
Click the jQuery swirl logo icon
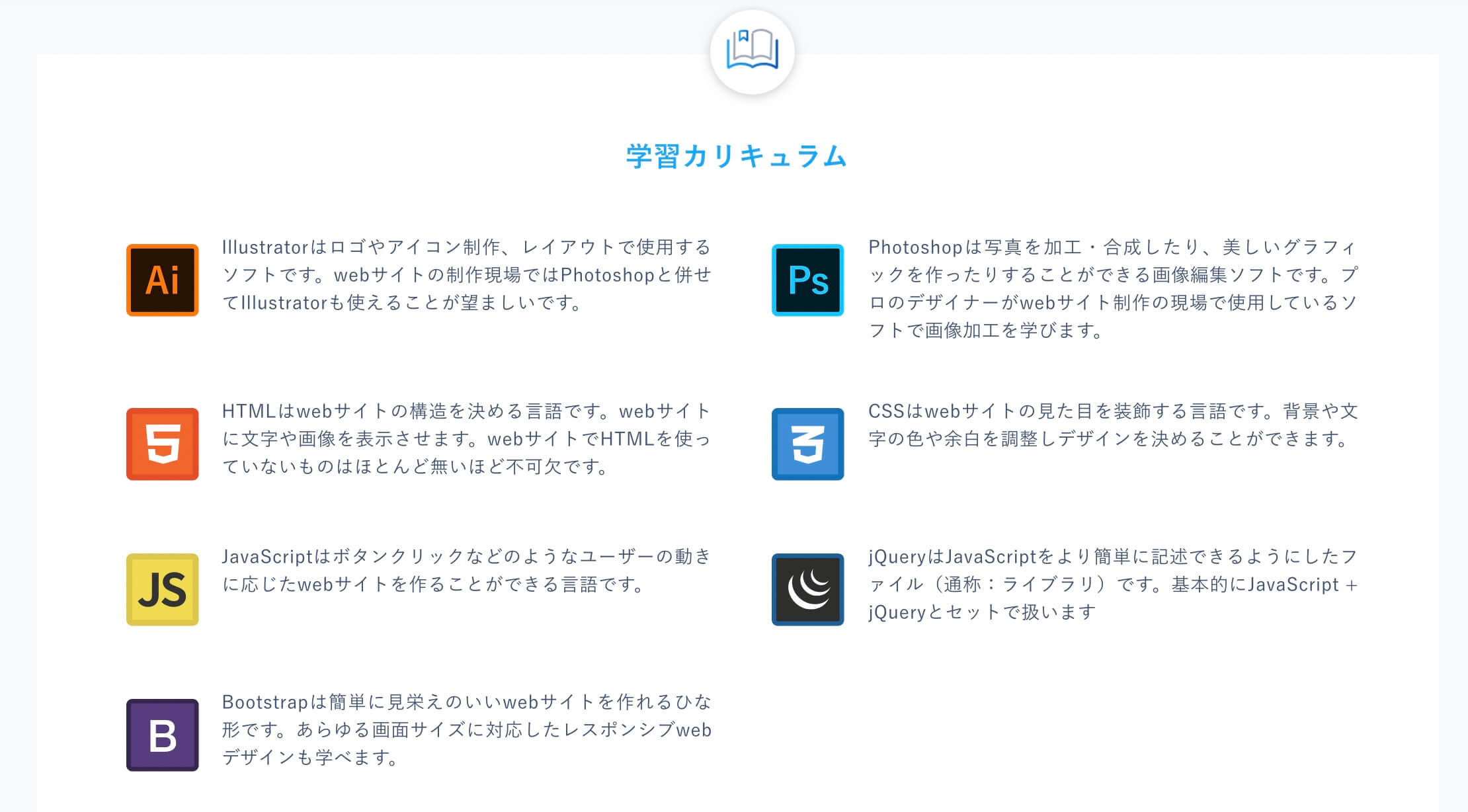(807, 589)
